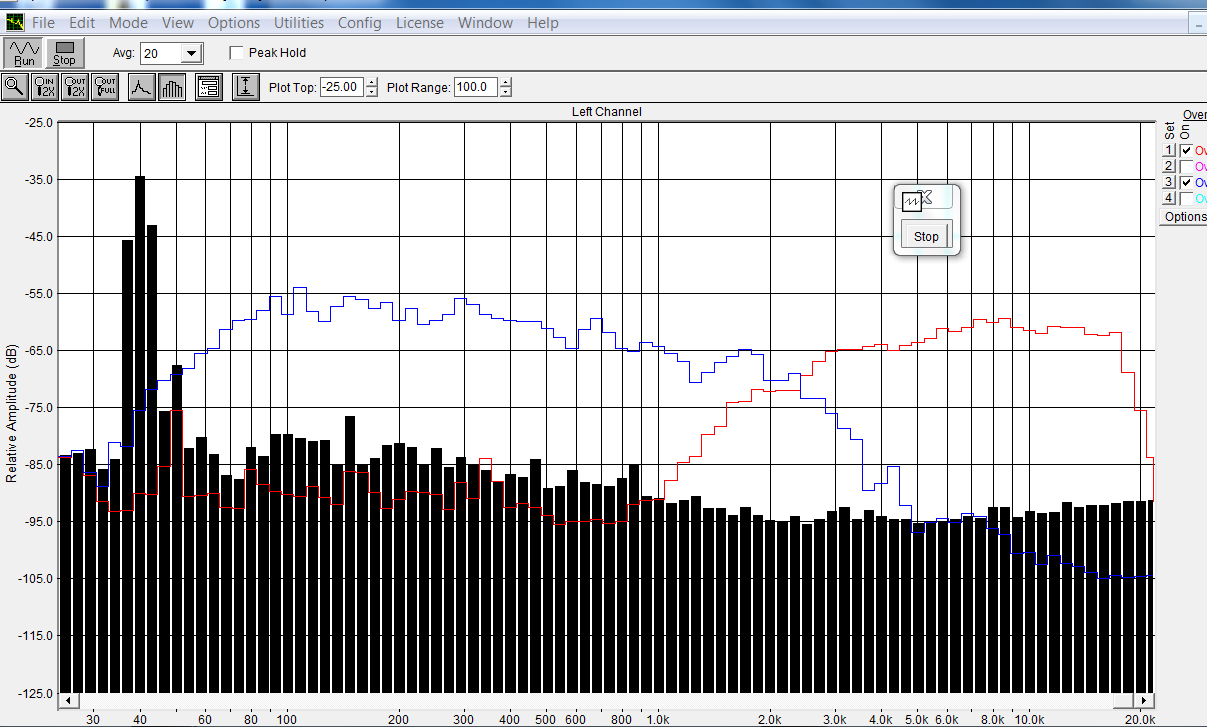Decrease Plot Top value with down arrow
Viewport: 1207px width, 727px height.
click(372, 92)
